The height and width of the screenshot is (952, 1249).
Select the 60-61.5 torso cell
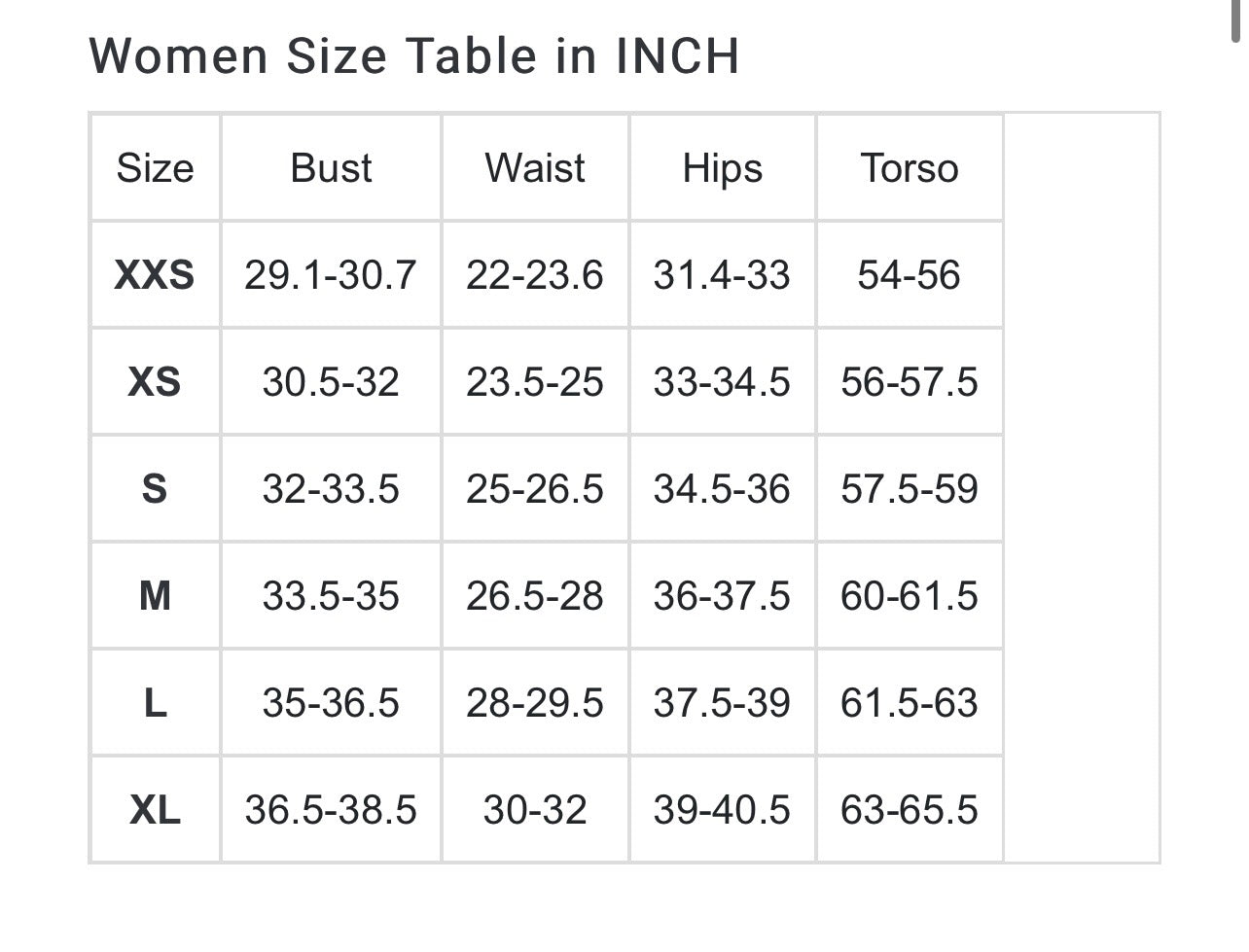point(909,596)
